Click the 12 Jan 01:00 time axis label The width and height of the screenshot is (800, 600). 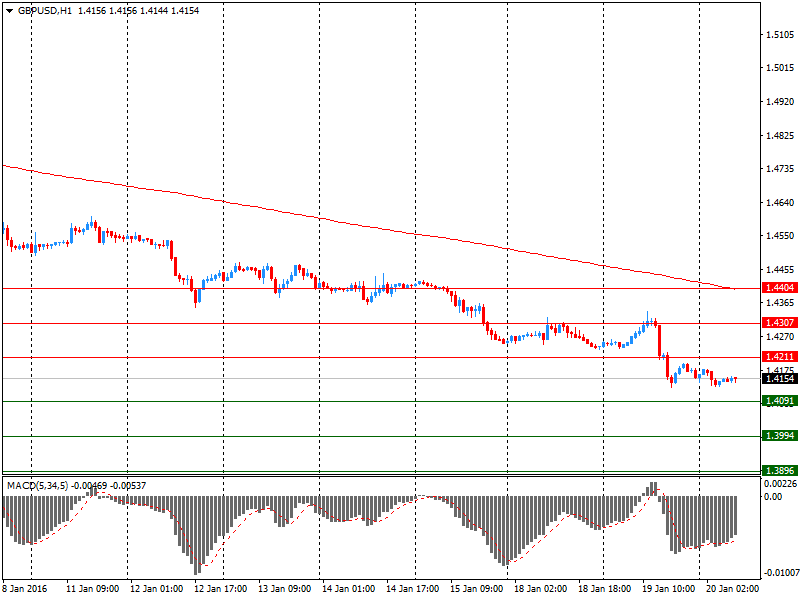pos(157,589)
